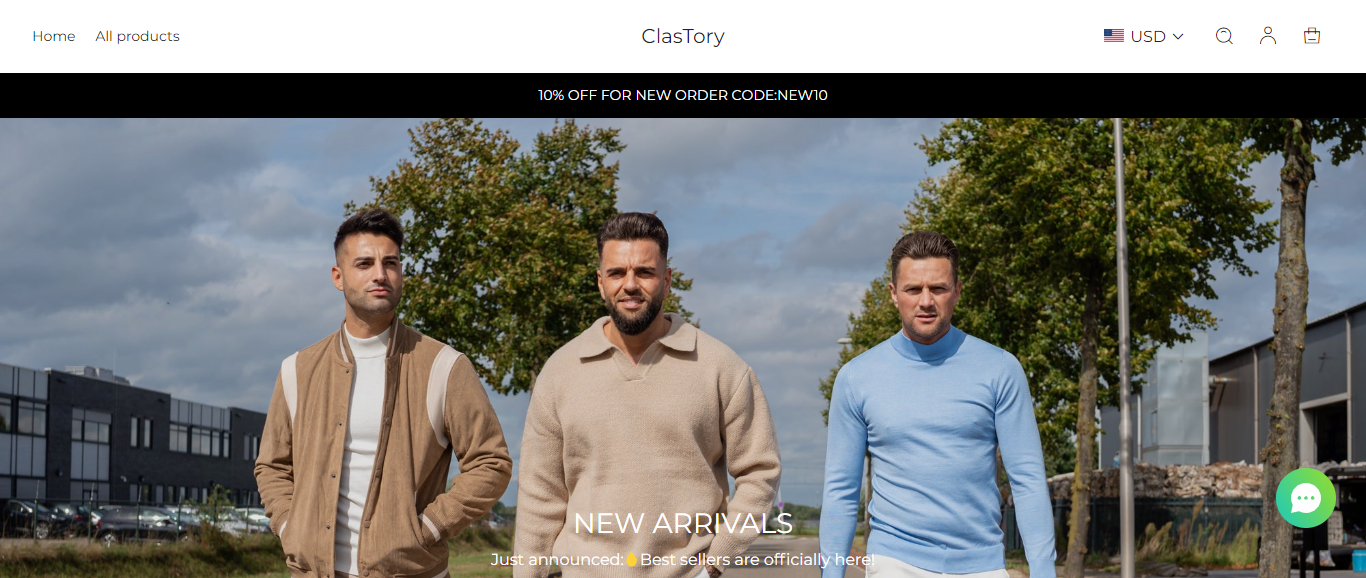Screen dimensions: 1366x578
Task: Click the ClasTory store logo
Action: [683, 36]
